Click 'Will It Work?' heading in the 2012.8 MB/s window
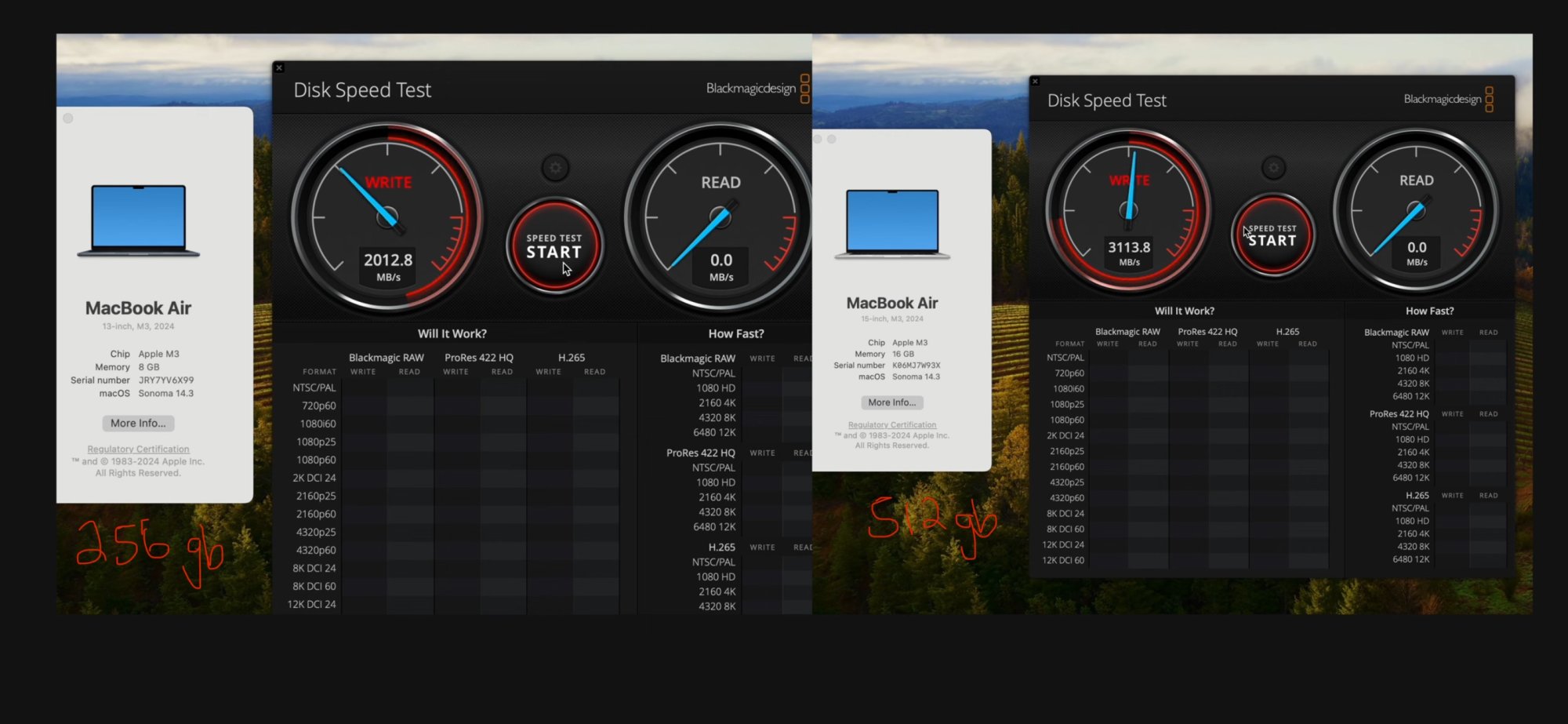 coord(452,333)
